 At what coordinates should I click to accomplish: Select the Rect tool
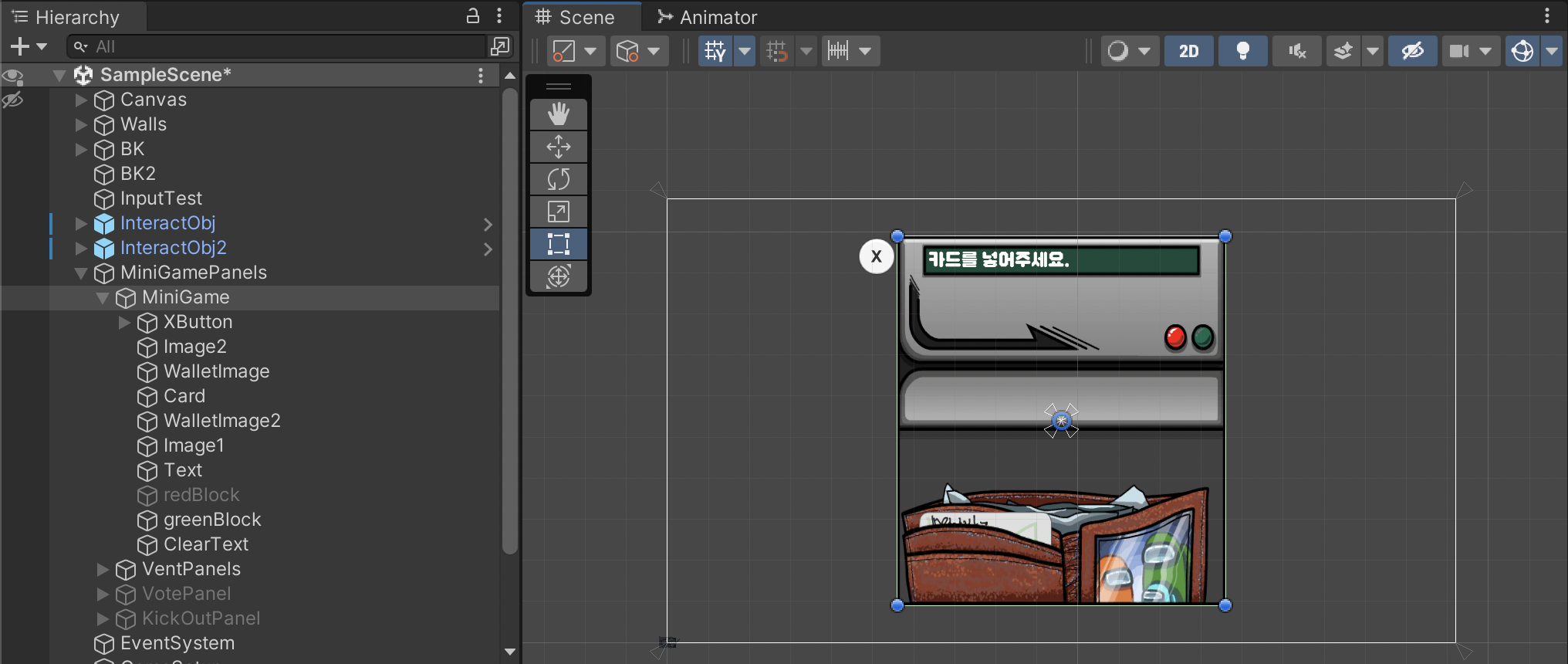(x=559, y=244)
